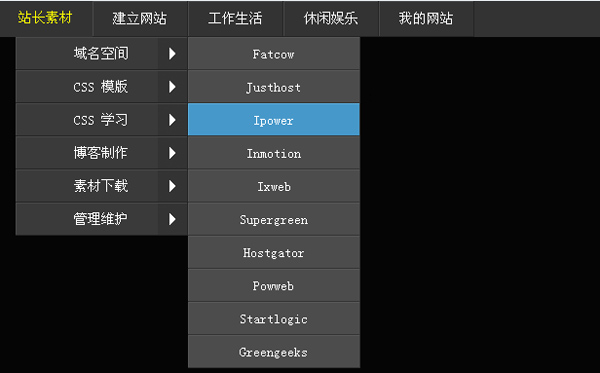
Task: Expand the CSS 模版 submenu arrow
Action: tap(173, 87)
